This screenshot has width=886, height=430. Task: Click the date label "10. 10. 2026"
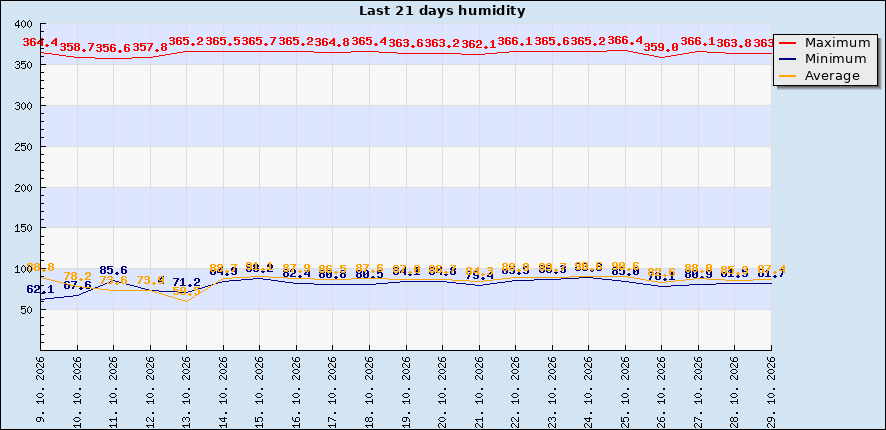pyautogui.click(x=77, y=390)
